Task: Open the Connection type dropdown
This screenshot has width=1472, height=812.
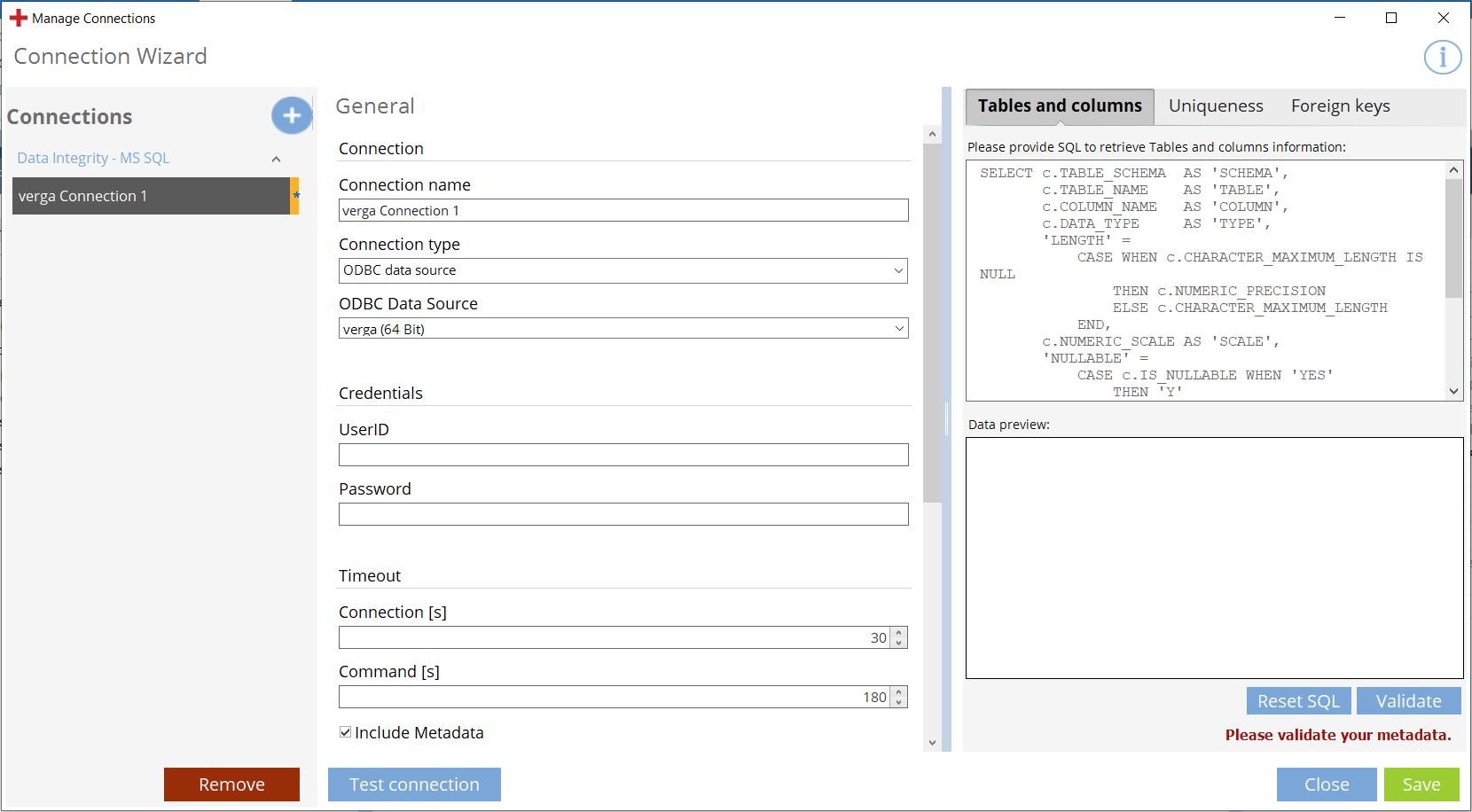Action: pyautogui.click(x=622, y=270)
